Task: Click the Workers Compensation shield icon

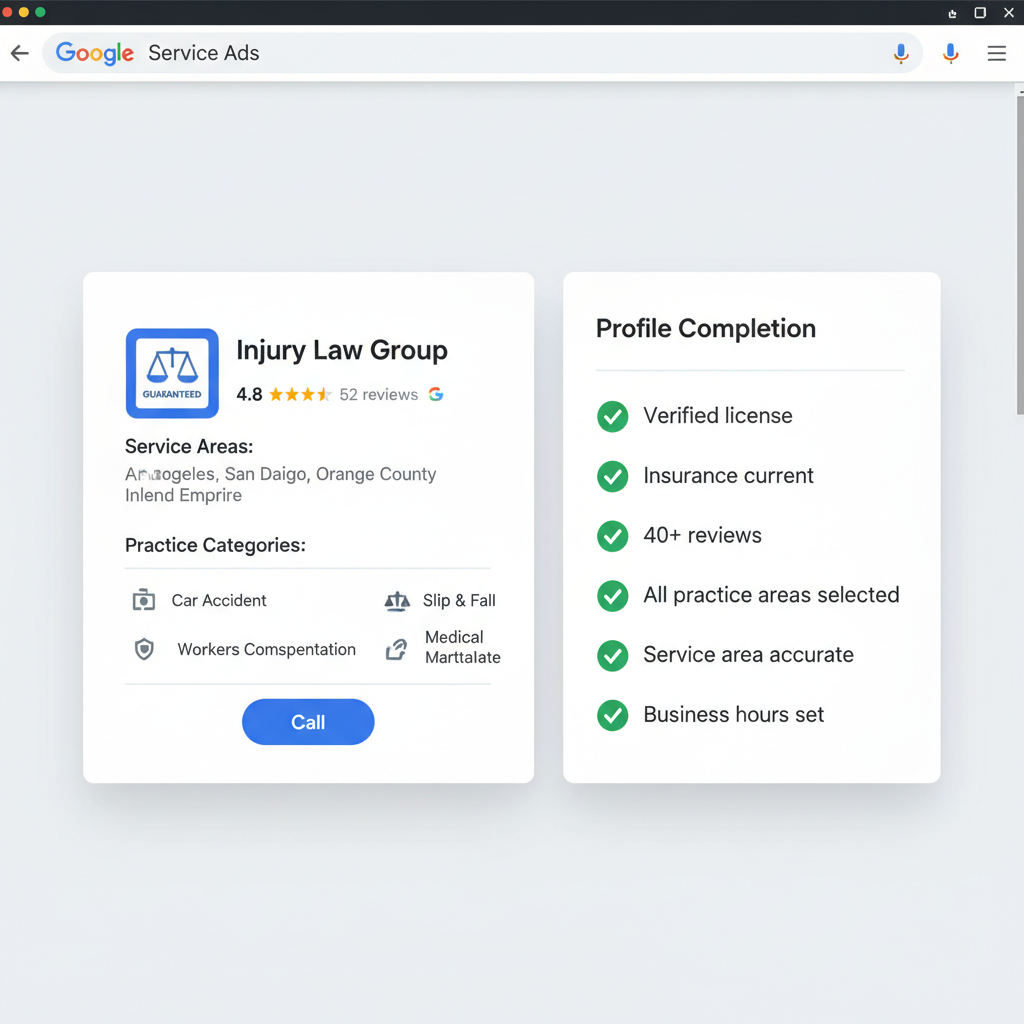Action: (144, 649)
